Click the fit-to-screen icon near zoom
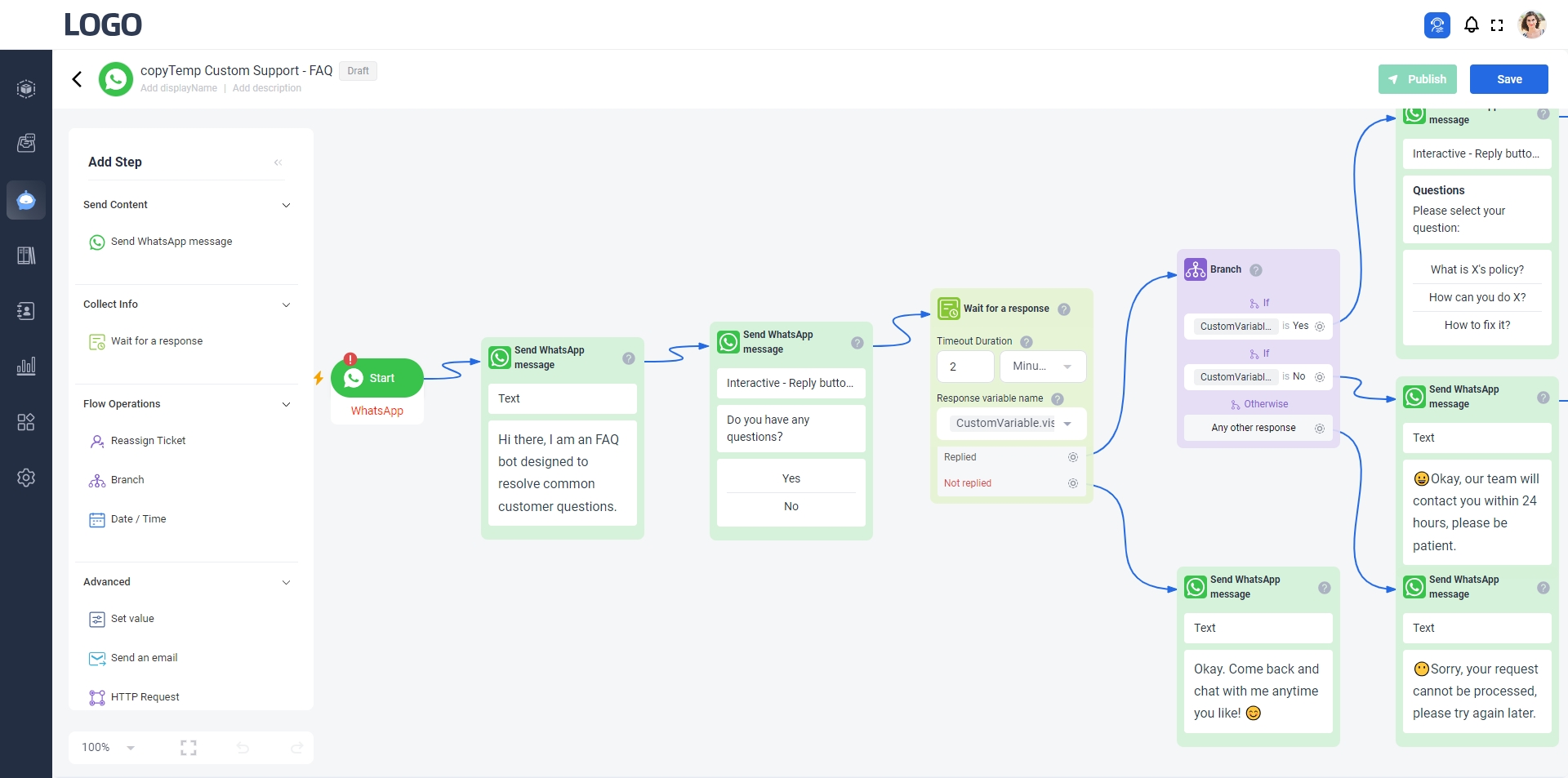This screenshot has width=1568, height=778. (x=189, y=748)
